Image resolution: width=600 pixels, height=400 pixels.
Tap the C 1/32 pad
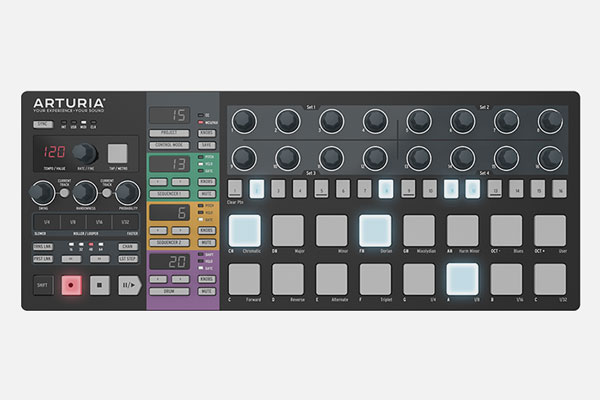[x=550, y=279]
